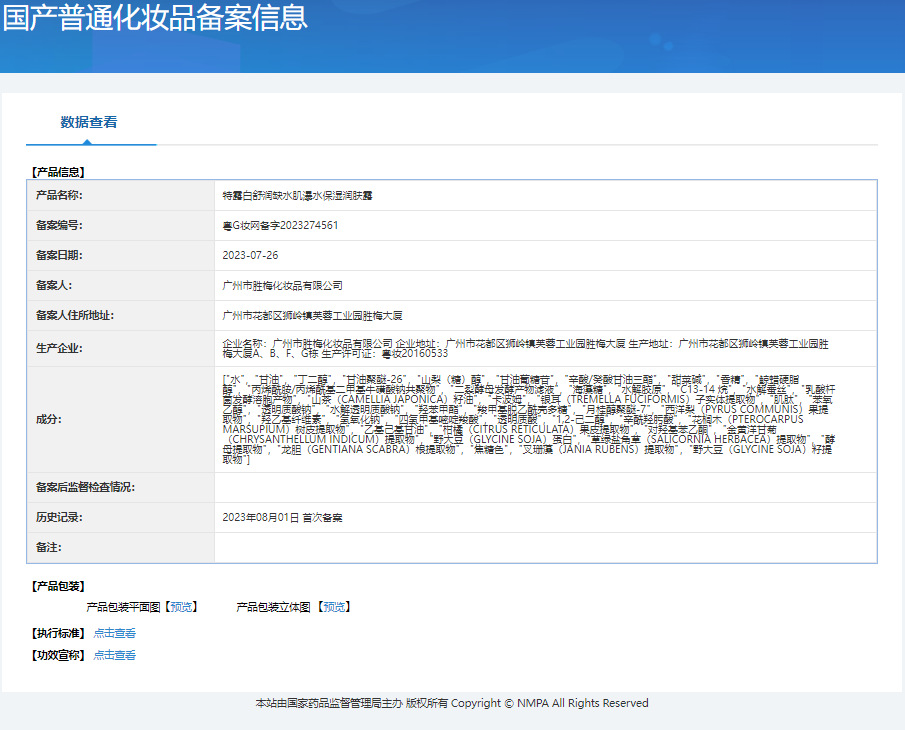Click product name 特露白舒润缺水肌爆水保湿润肤露
The image size is (905, 730).
coord(297,196)
